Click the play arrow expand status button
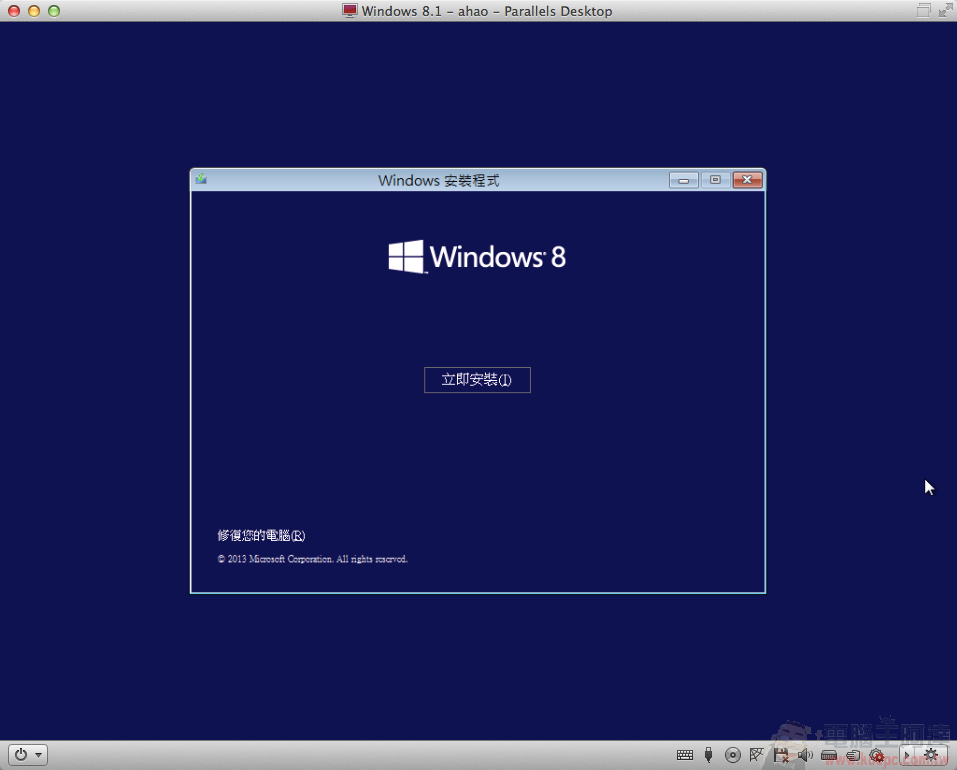This screenshot has width=957, height=770. click(x=906, y=755)
